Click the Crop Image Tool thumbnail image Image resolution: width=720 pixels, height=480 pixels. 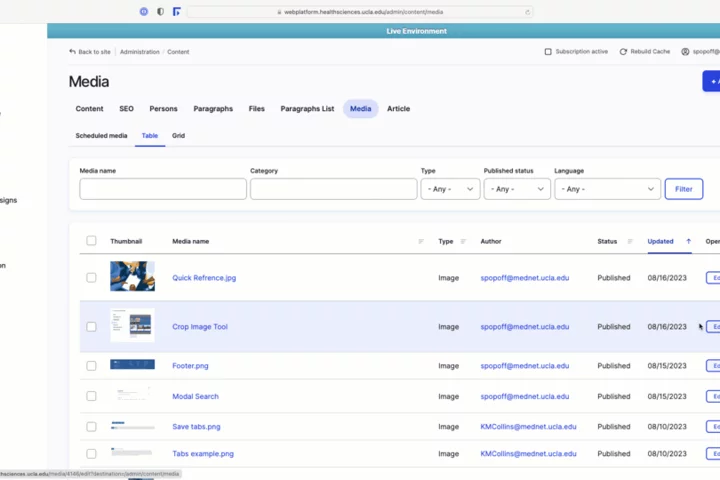pos(132,325)
